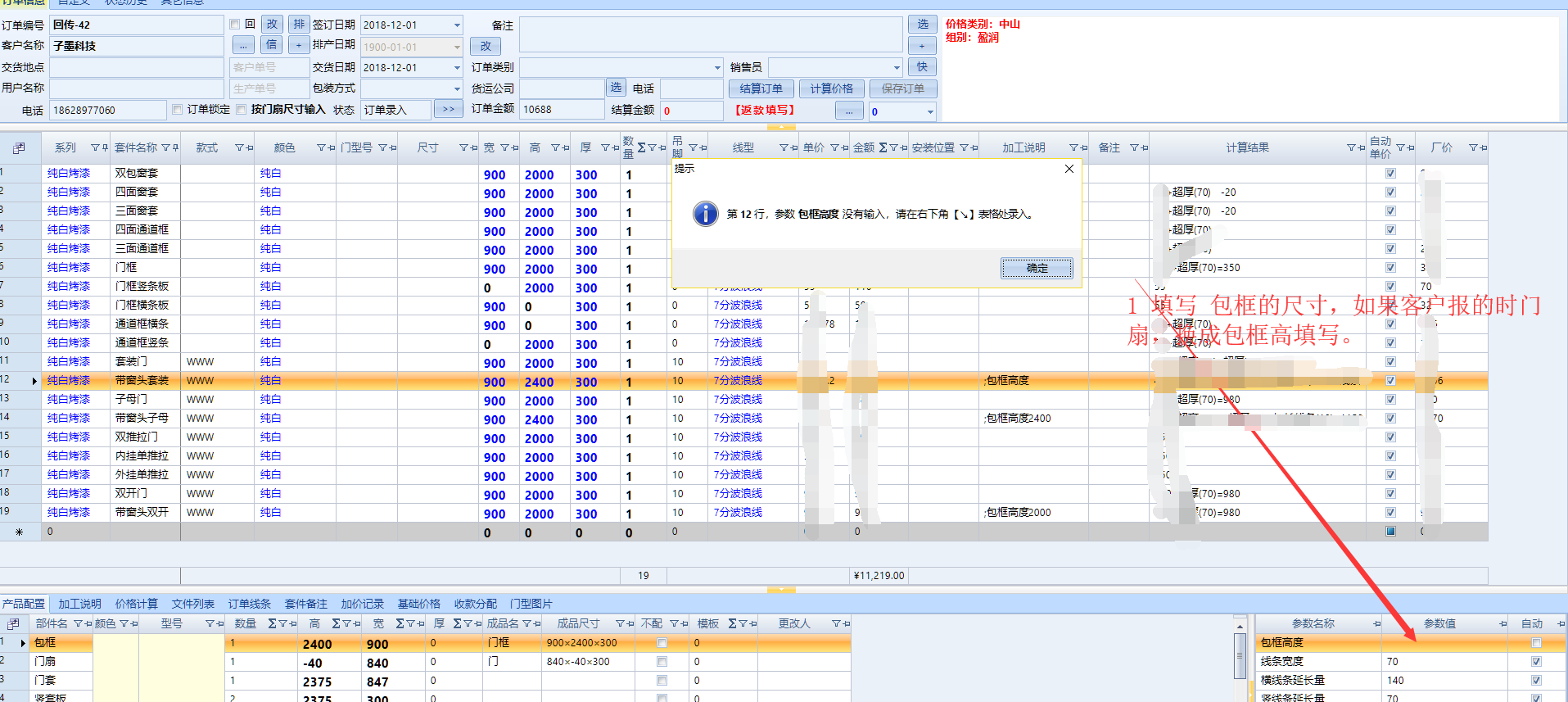This screenshot has width=1568, height=702.
Task: Click the >> button next to order status
Action: click(448, 109)
